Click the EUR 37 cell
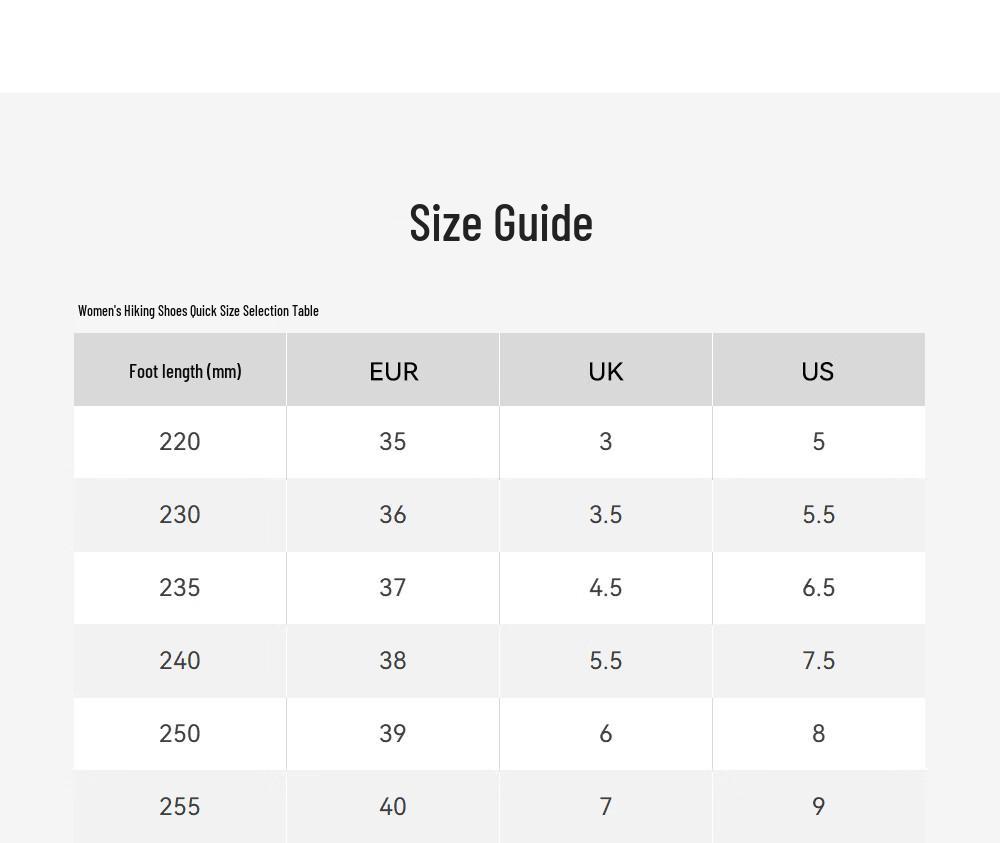This screenshot has height=843, width=1000. point(393,588)
